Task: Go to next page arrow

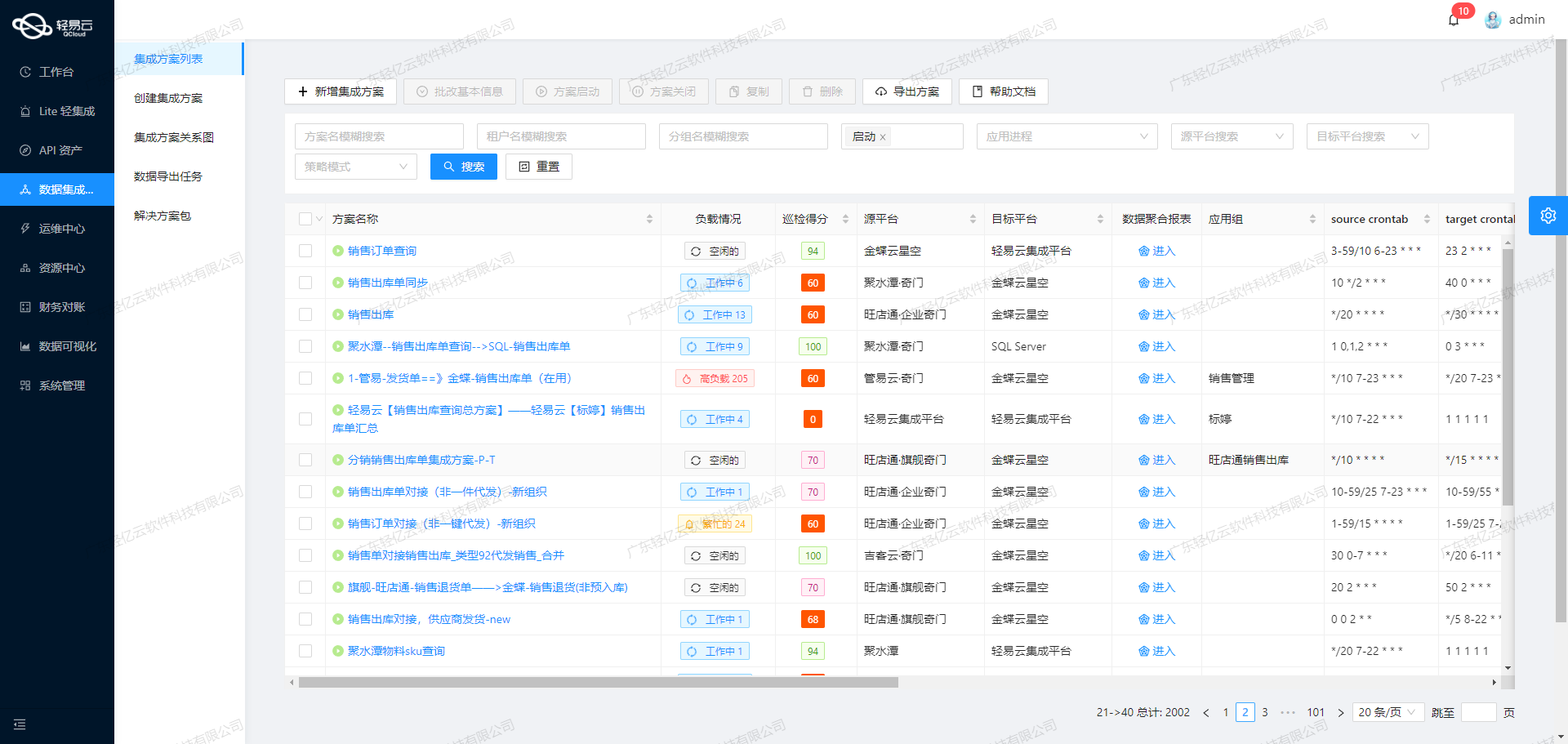Action: [x=1340, y=713]
